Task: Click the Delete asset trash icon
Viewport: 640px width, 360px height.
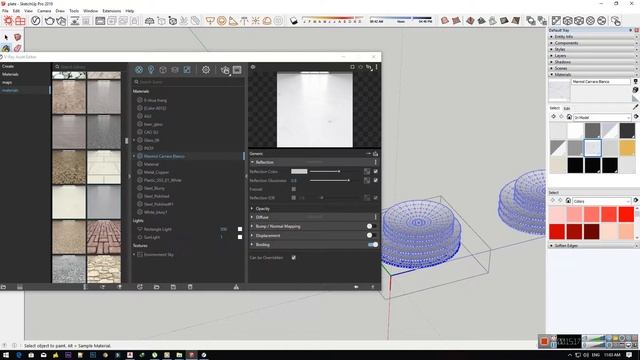Action: [190, 287]
